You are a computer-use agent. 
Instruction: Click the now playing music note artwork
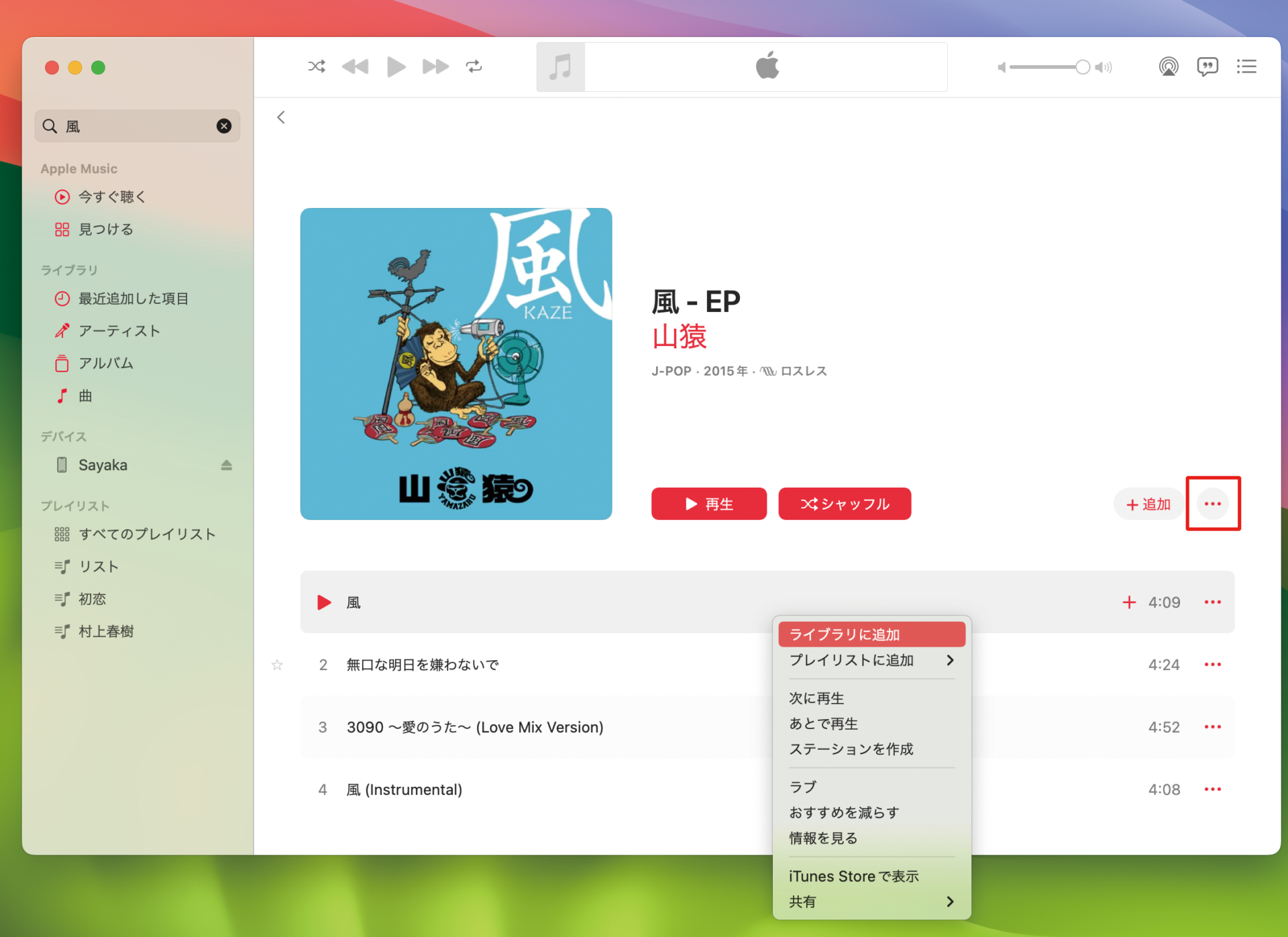point(561,67)
